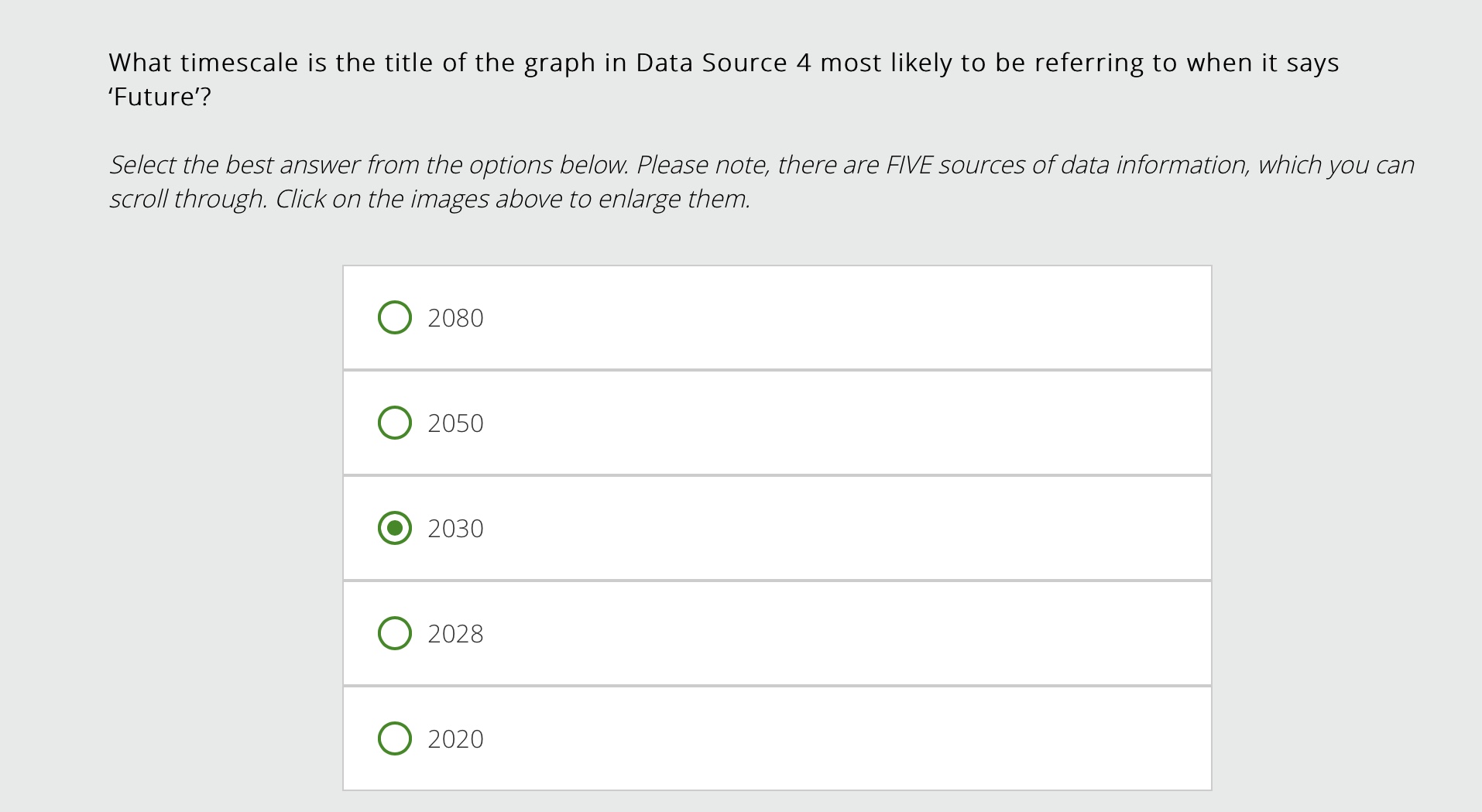Select the 2080 radio button
The height and width of the screenshot is (812, 1482).
pyautogui.click(x=394, y=317)
